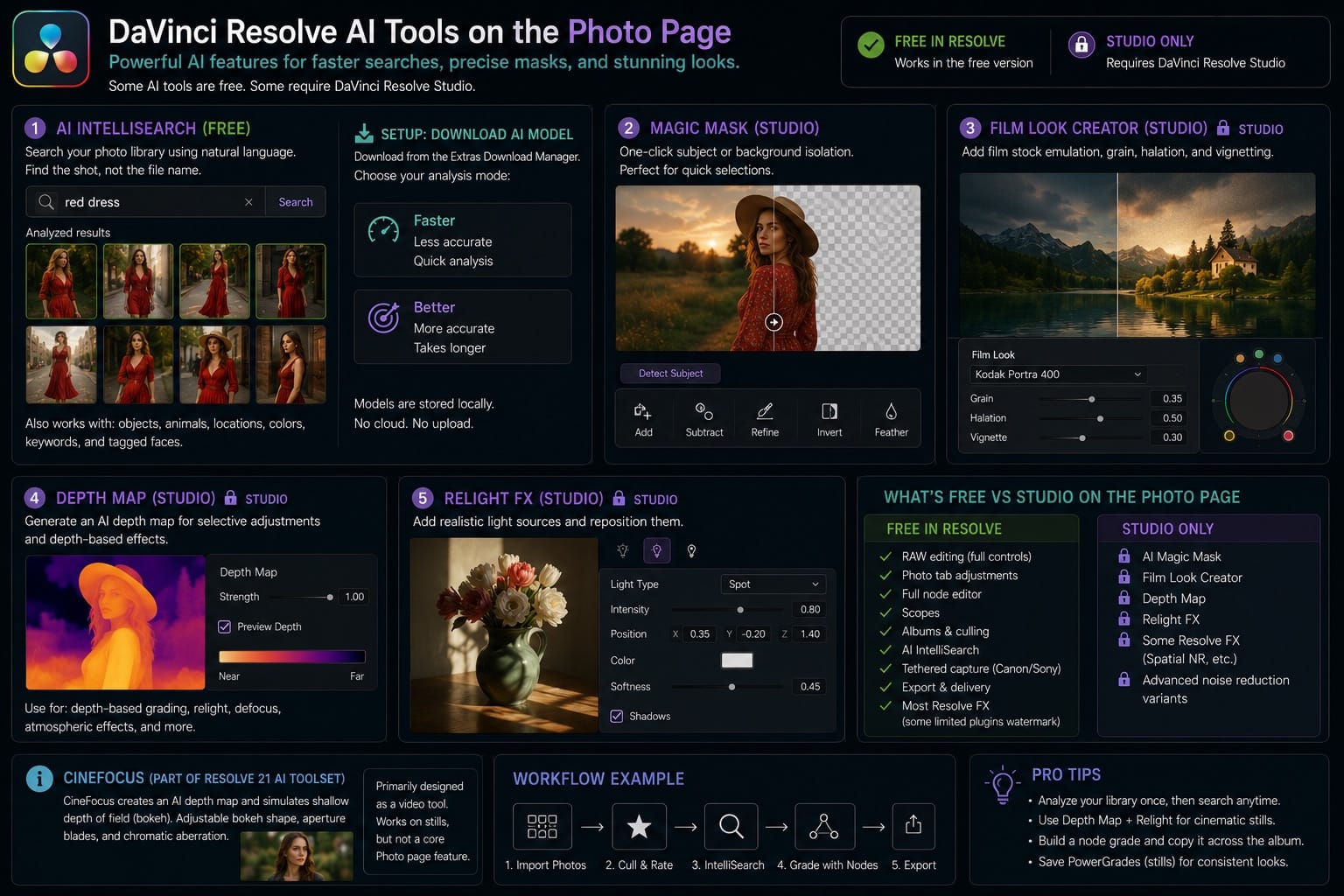This screenshot has height=896, width=1344.
Task: Toggle the Shadows checkbox in Relight FX
Action: pos(617,716)
